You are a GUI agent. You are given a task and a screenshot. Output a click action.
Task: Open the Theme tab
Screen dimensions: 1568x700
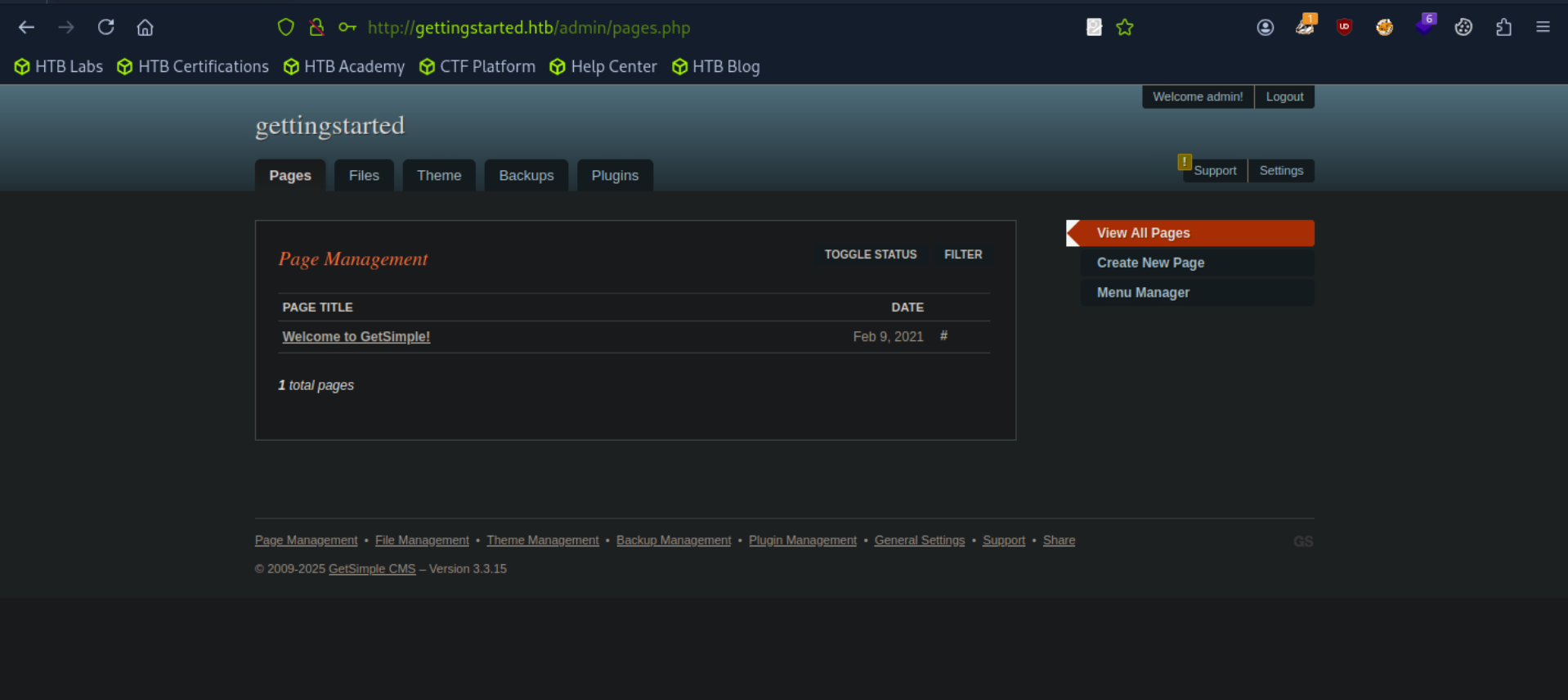click(x=439, y=175)
